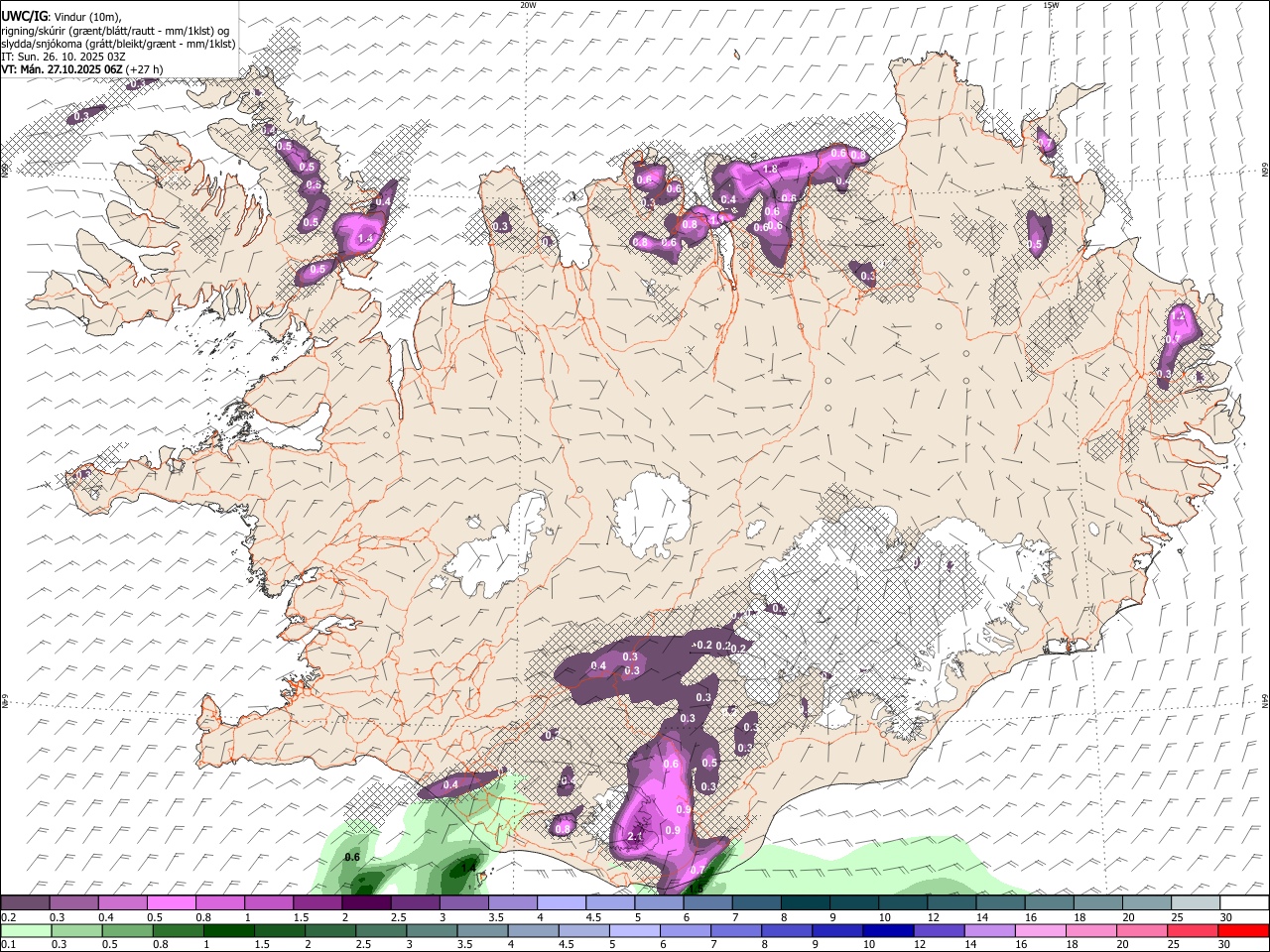Pick the darkest green rain swatch between 1 and 1.5
Image resolution: width=1270 pixels, height=952 pixels.
pyautogui.click(x=228, y=930)
